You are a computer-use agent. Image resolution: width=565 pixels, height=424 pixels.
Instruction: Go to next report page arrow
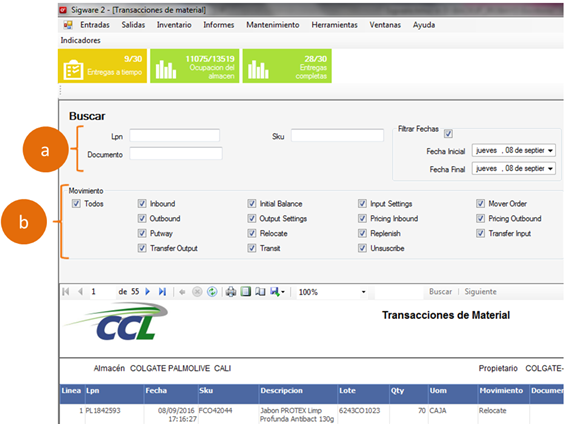point(147,291)
